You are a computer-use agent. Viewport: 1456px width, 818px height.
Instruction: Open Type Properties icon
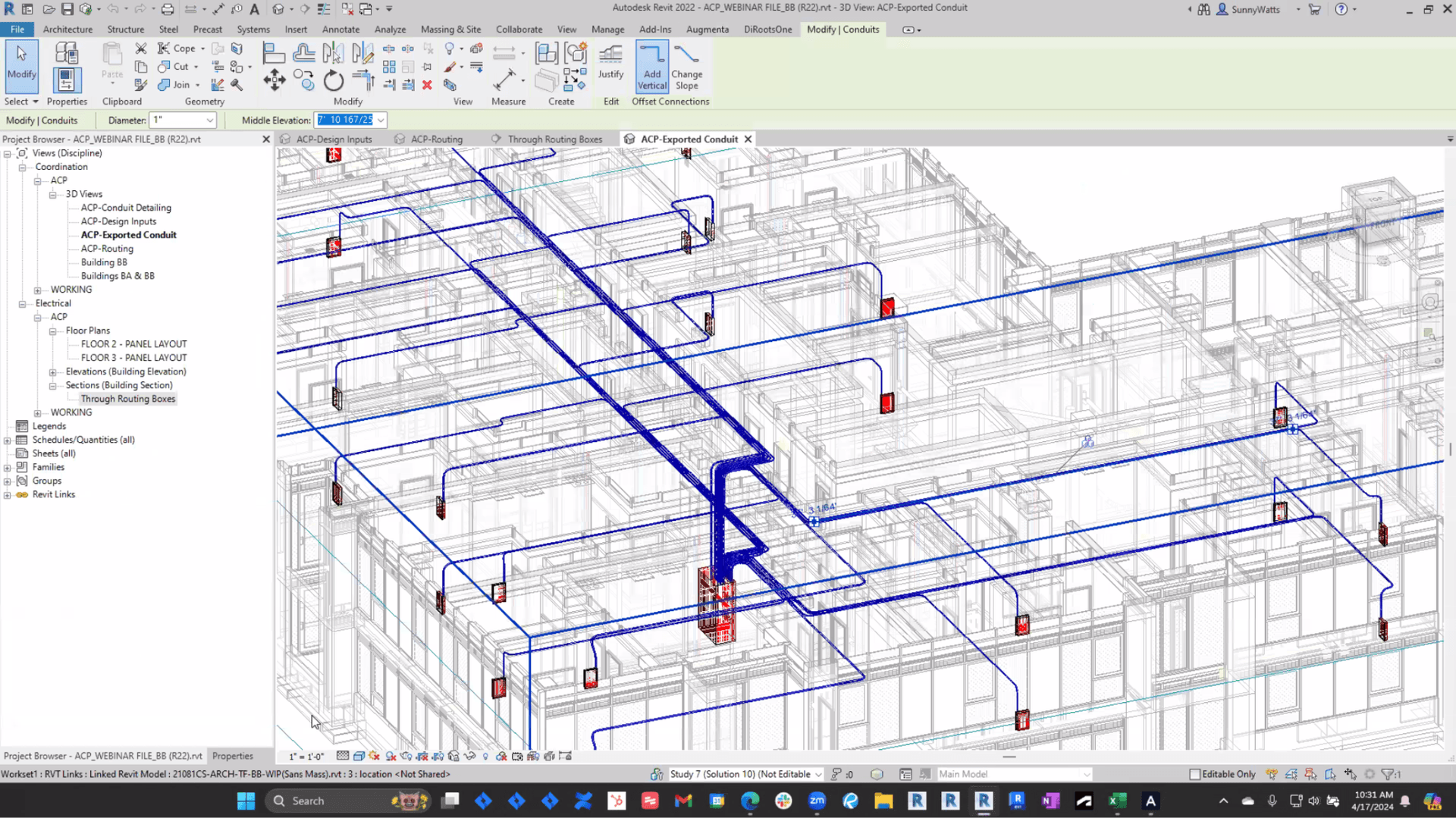pyautogui.click(x=66, y=52)
